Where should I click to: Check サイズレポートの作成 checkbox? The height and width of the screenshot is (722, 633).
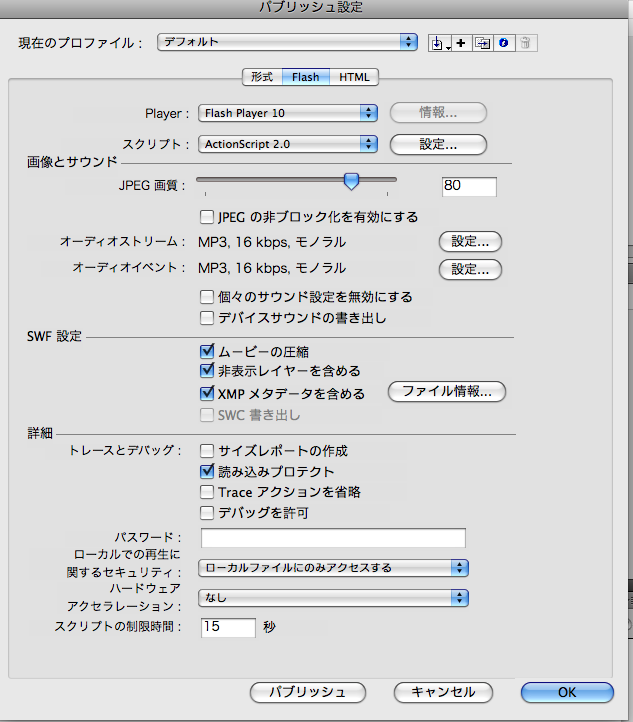tap(207, 451)
